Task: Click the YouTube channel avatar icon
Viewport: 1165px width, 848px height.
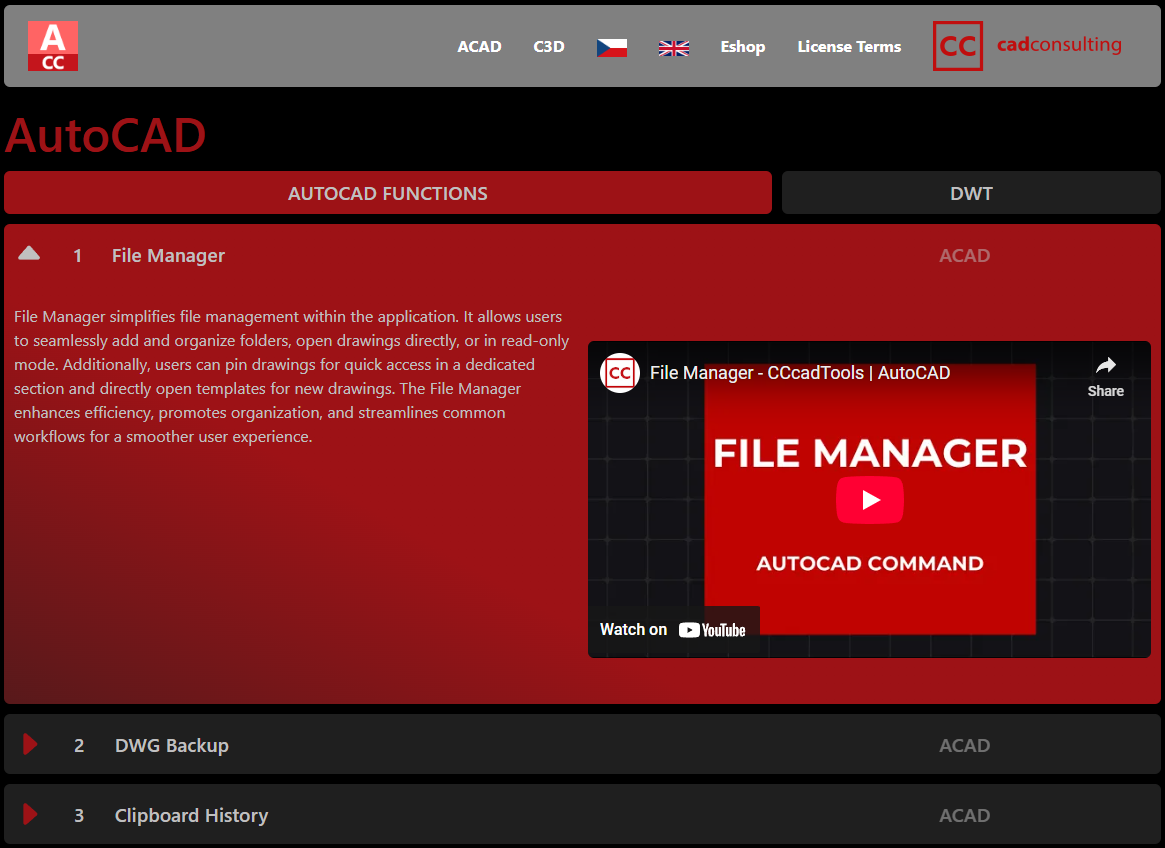Action: tap(620, 373)
